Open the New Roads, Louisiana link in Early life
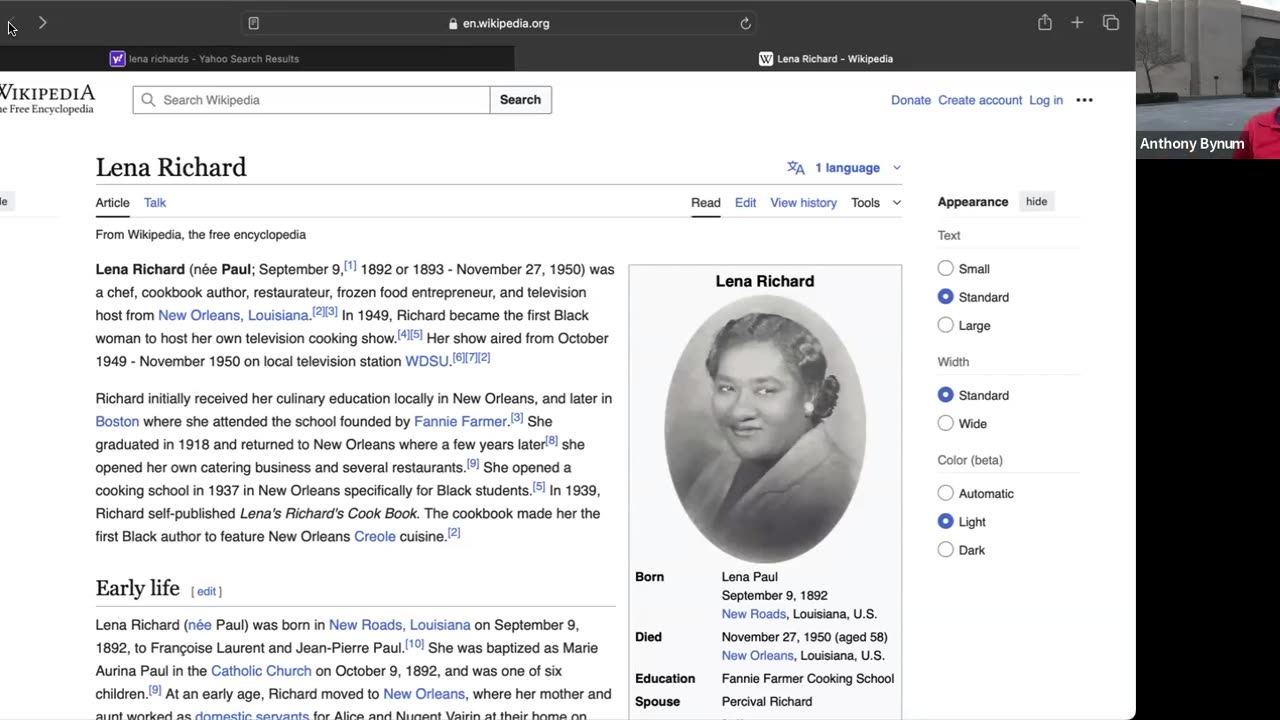This screenshot has width=1280, height=720. pyautogui.click(x=400, y=625)
